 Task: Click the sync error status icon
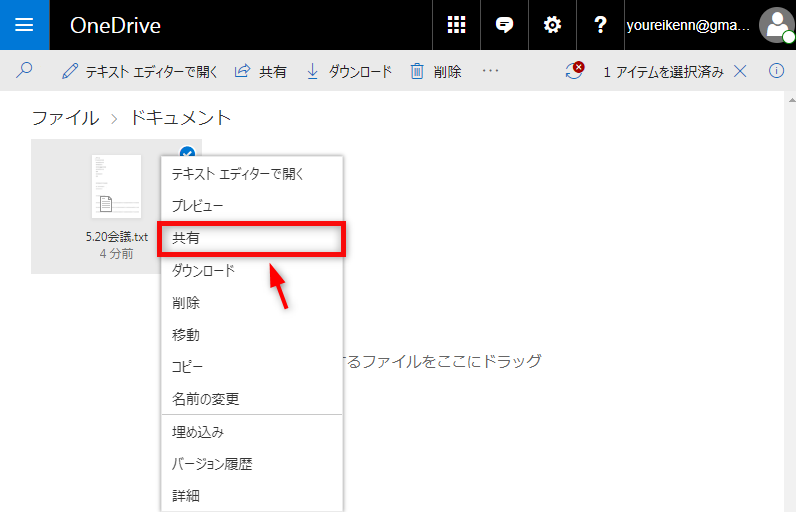[575, 71]
